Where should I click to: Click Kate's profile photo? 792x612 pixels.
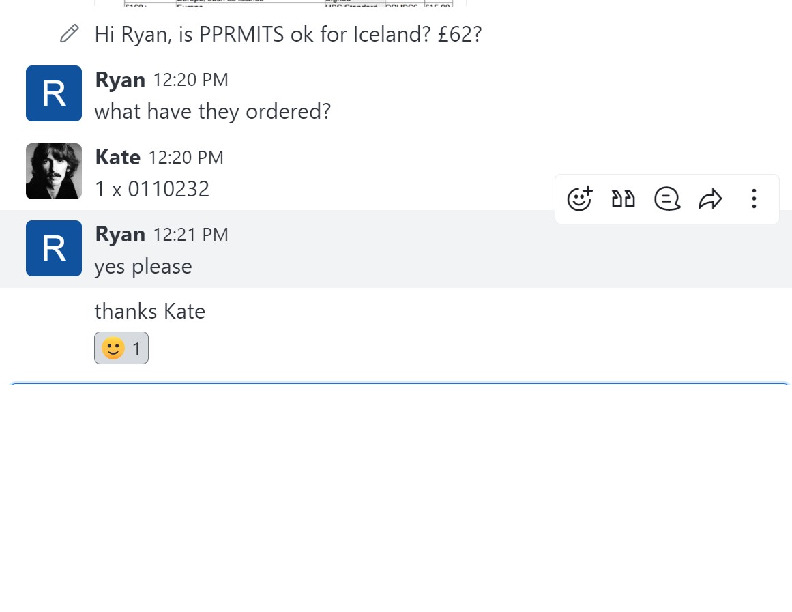[54, 171]
